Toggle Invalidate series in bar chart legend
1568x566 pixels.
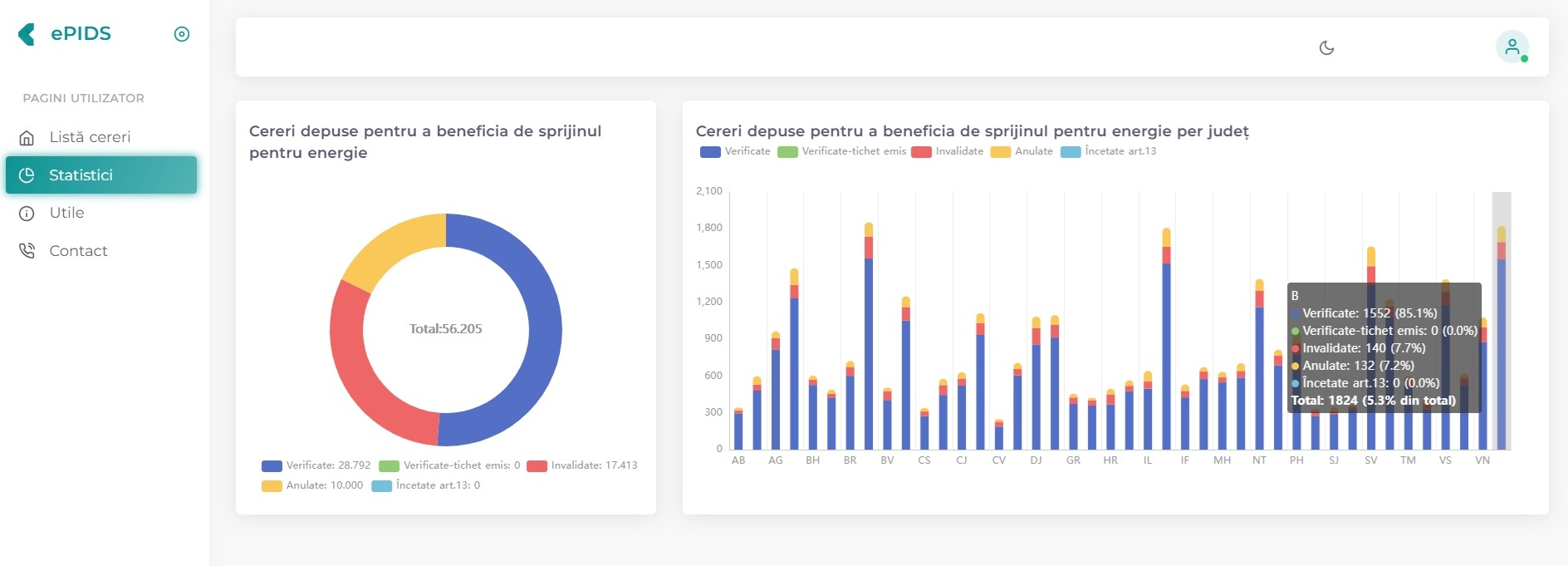click(947, 151)
